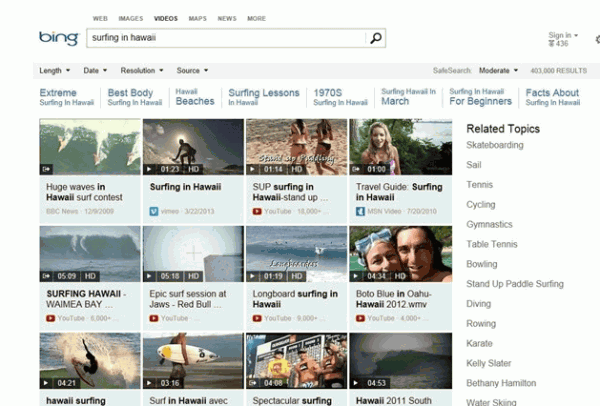Screen dimensions: 600x406
Task: Click the Tennis related topic
Action: point(479,185)
